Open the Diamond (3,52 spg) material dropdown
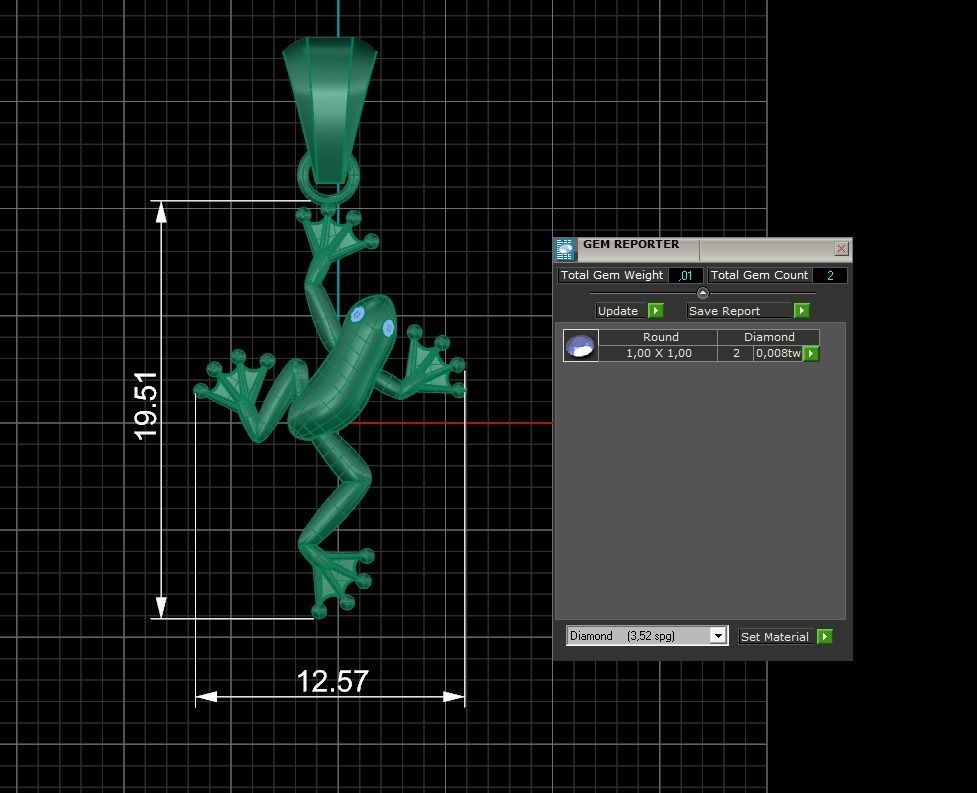The image size is (977, 793). (x=718, y=635)
